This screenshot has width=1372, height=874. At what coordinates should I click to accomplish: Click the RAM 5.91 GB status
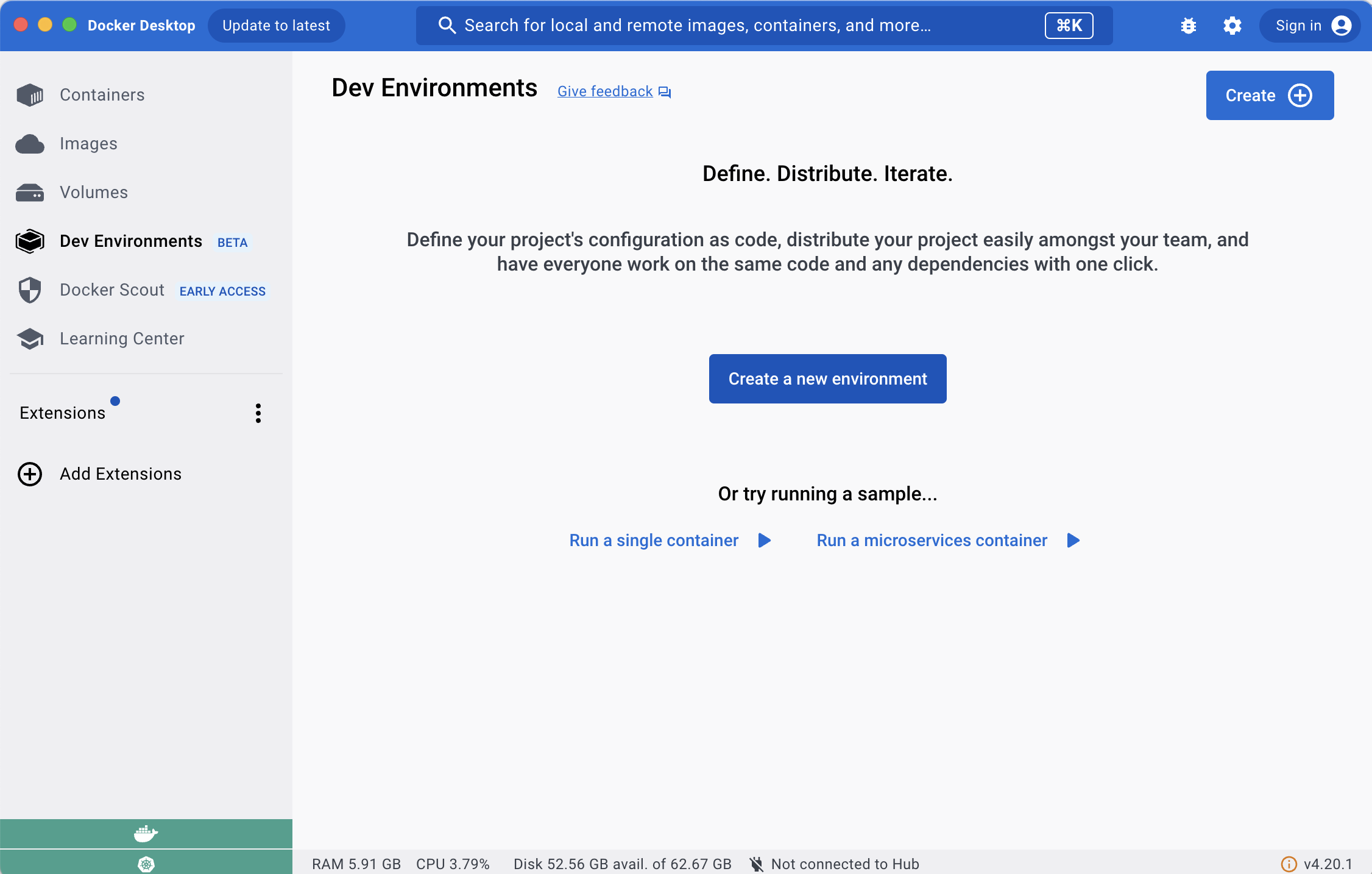[x=356, y=864]
